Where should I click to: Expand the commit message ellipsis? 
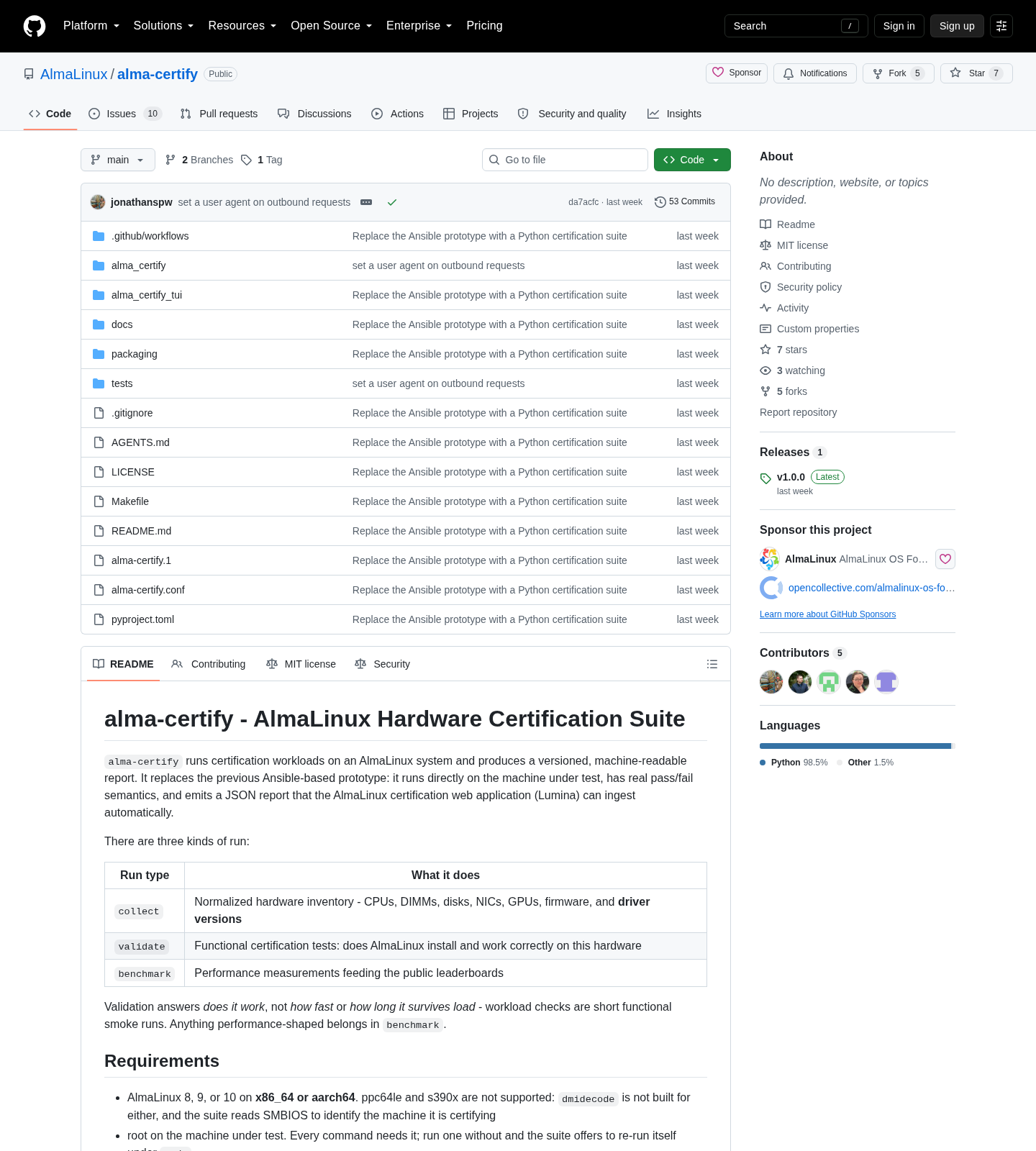pyautogui.click(x=366, y=202)
